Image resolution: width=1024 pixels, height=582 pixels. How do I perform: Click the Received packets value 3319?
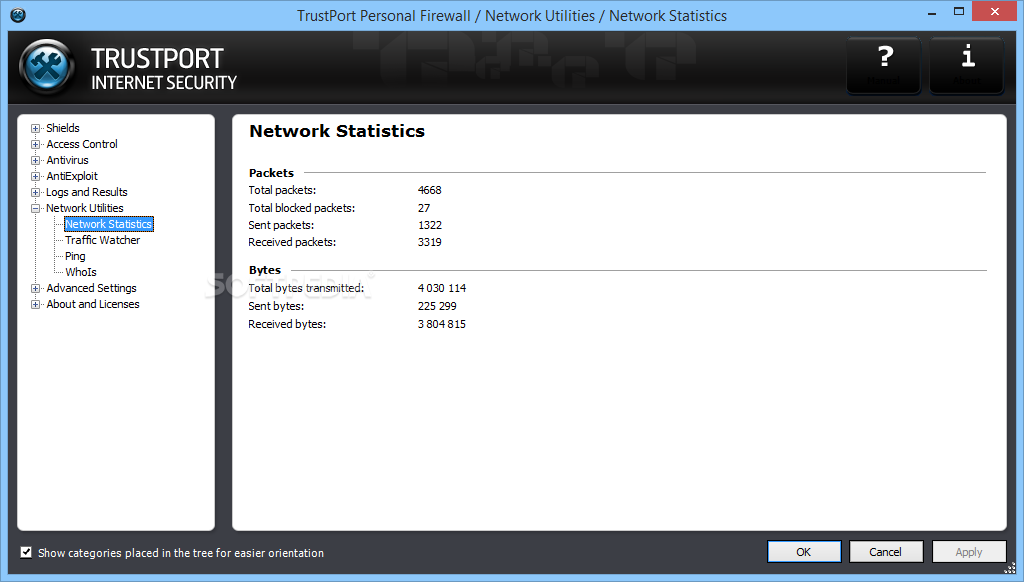tap(430, 242)
